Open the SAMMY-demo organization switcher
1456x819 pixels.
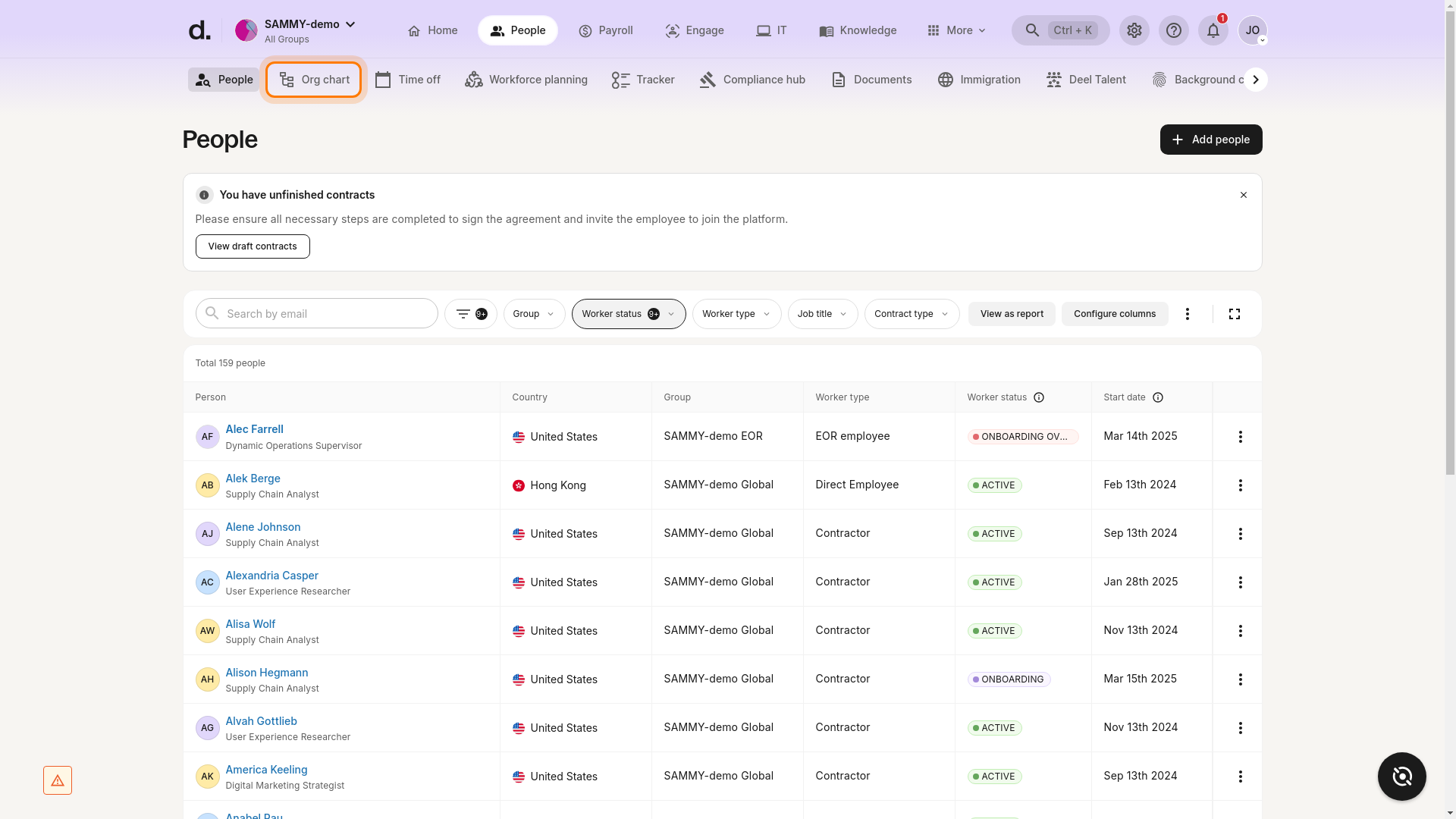point(296,30)
